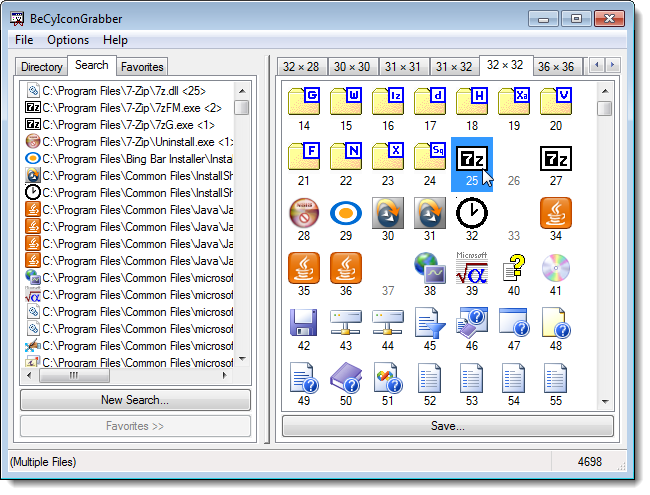Click icon 18 folder with H badge
This screenshot has width=650, height=495.
point(472,102)
